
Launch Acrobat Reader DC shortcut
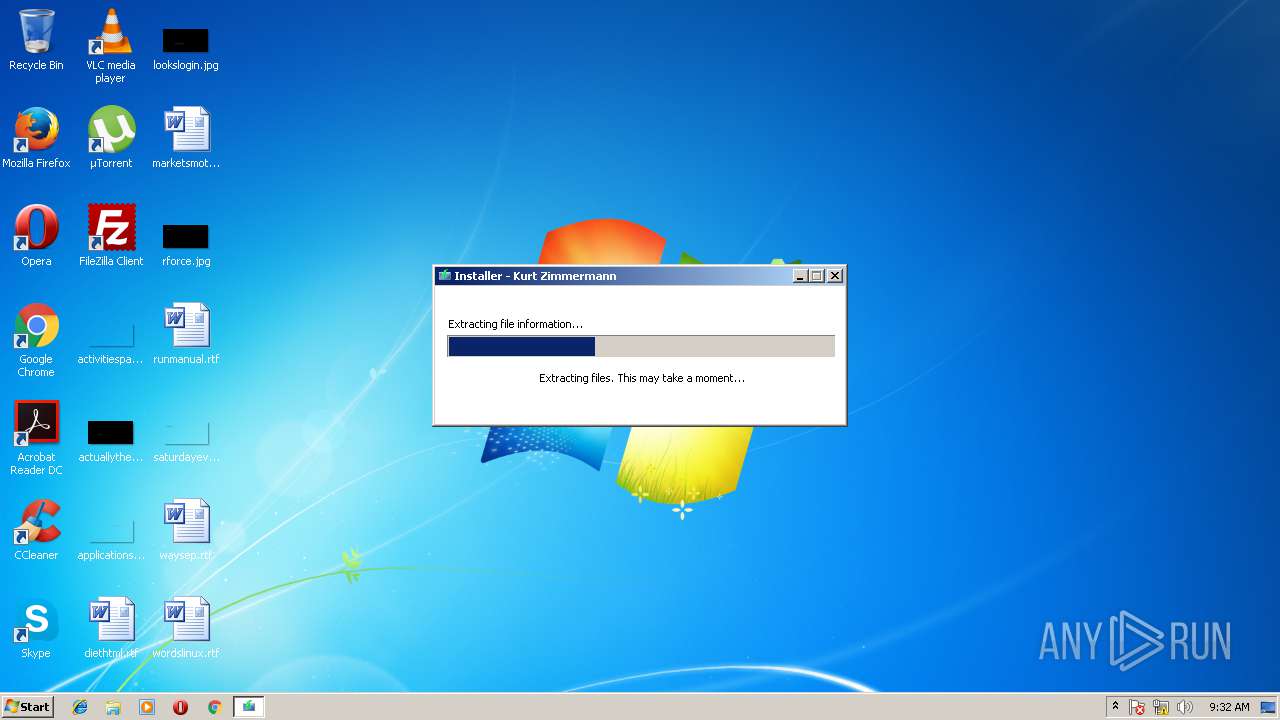coord(36,438)
